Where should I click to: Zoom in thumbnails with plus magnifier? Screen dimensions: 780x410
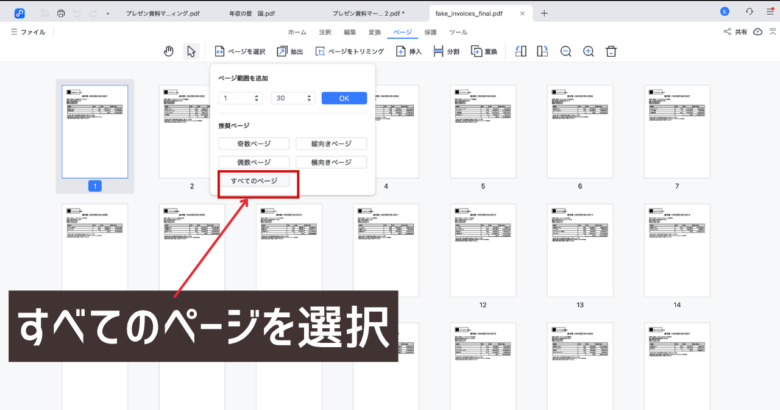[588, 51]
